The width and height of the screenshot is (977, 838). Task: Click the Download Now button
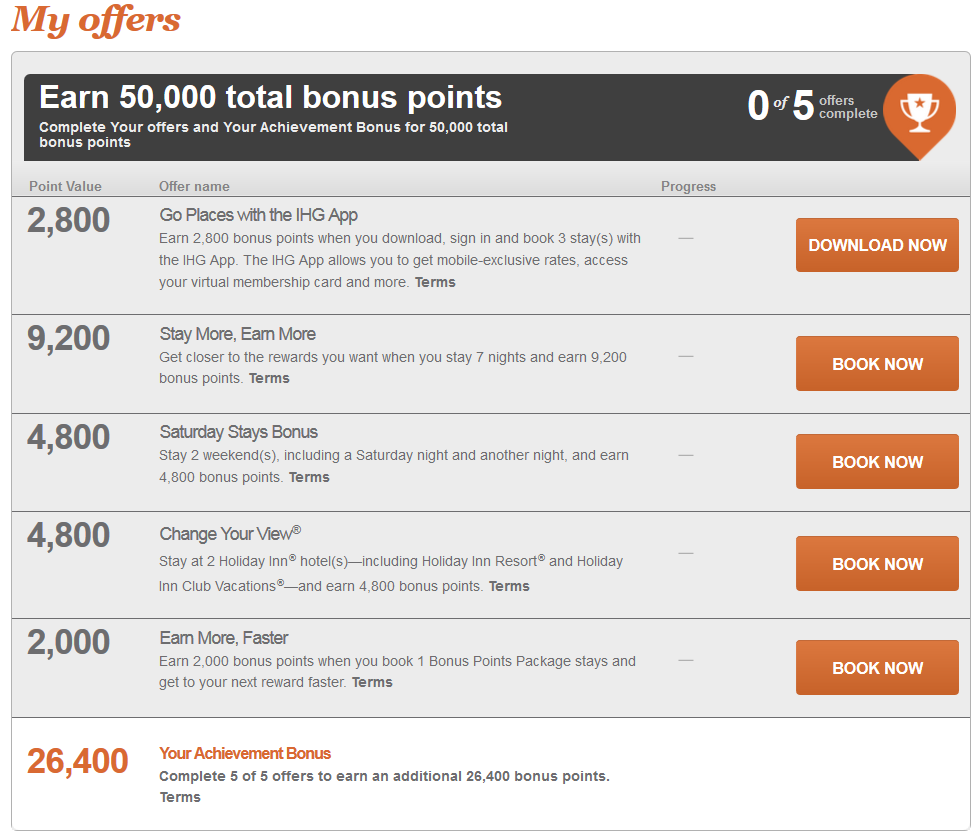click(x=877, y=245)
